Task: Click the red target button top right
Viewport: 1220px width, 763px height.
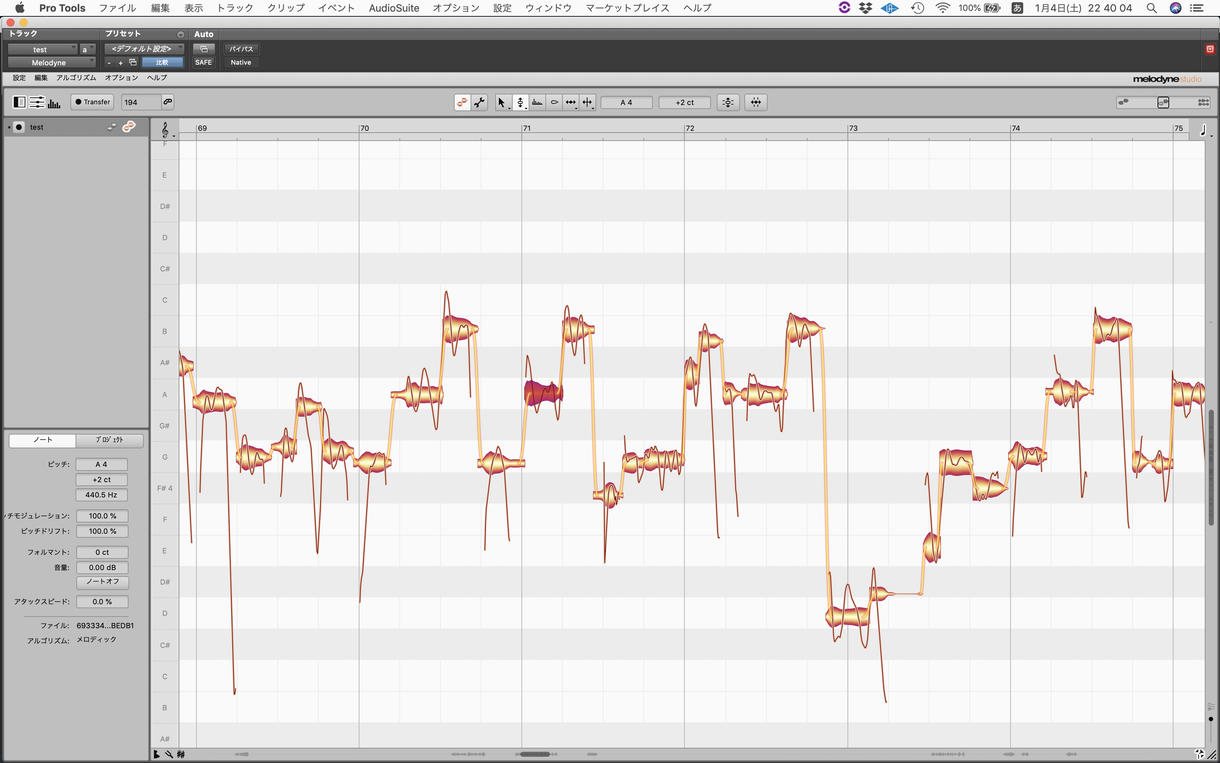Action: 1209,49
